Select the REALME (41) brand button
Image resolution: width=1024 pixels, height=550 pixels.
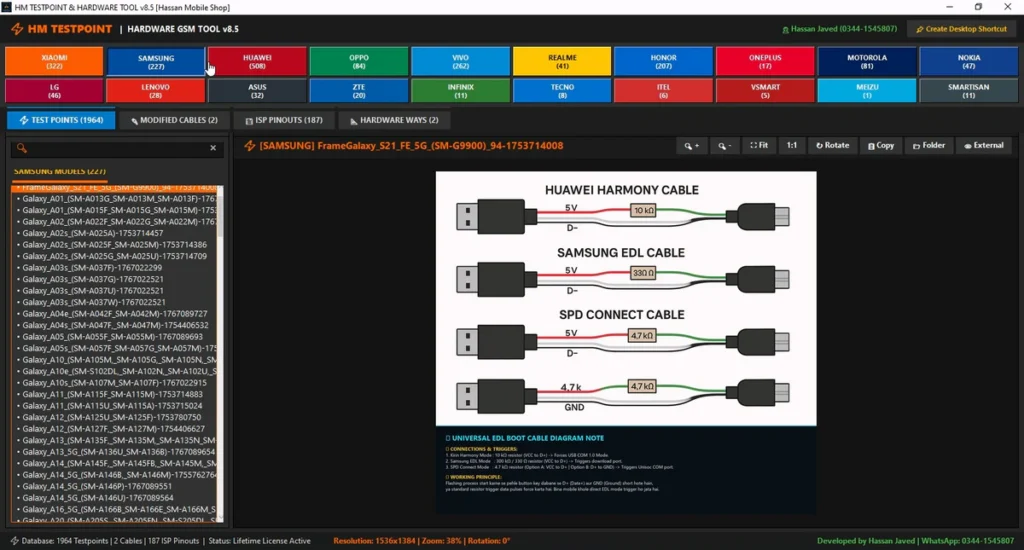[562, 61]
